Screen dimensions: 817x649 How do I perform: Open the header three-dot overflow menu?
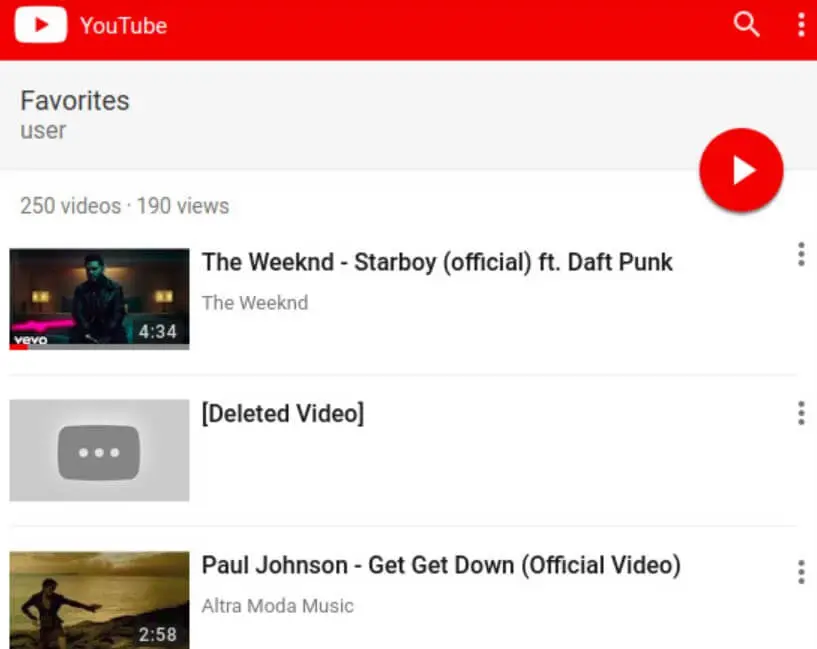pyautogui.click(x=801, y=24)
